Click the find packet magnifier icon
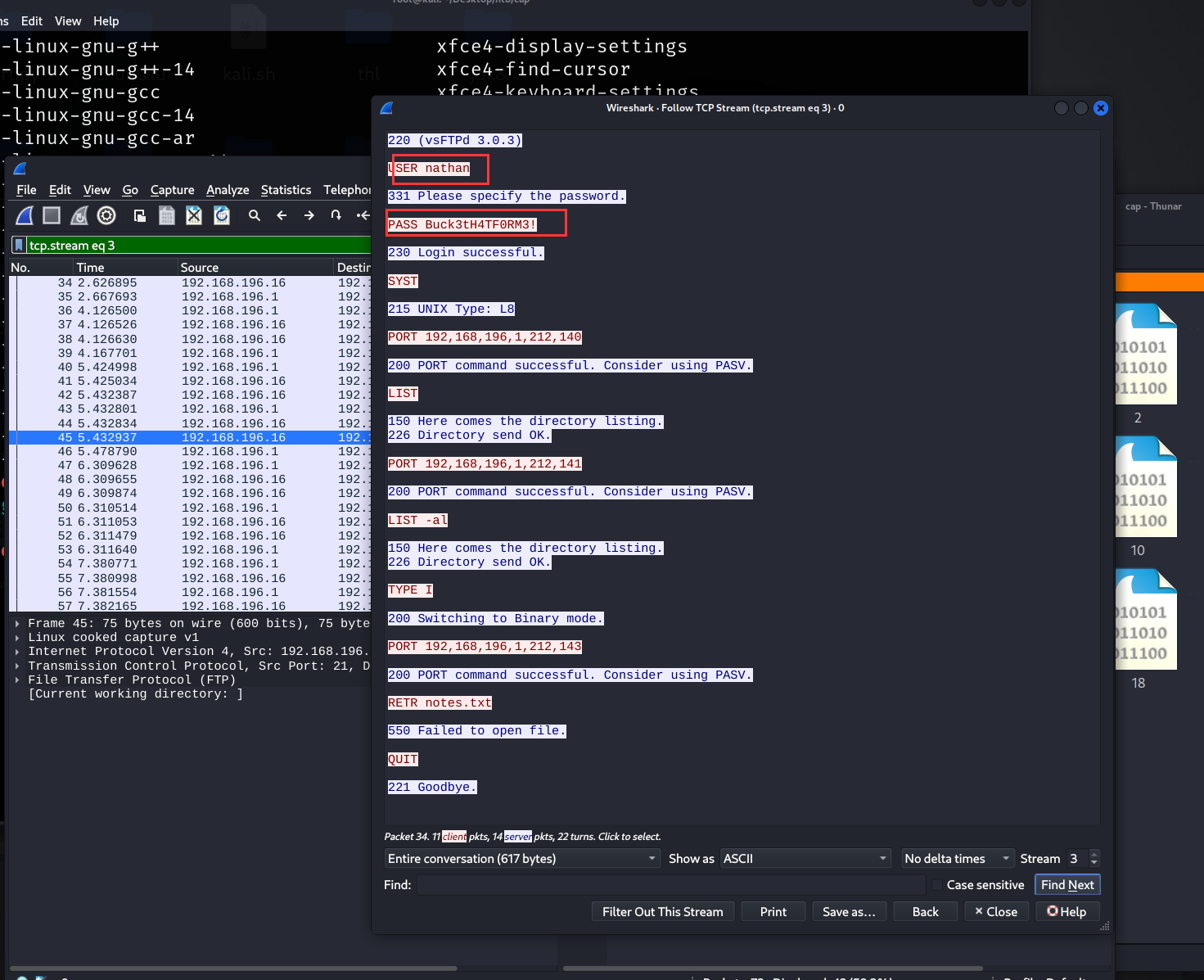The height and width of the screenshot is (980, 1204). point(255,215)
